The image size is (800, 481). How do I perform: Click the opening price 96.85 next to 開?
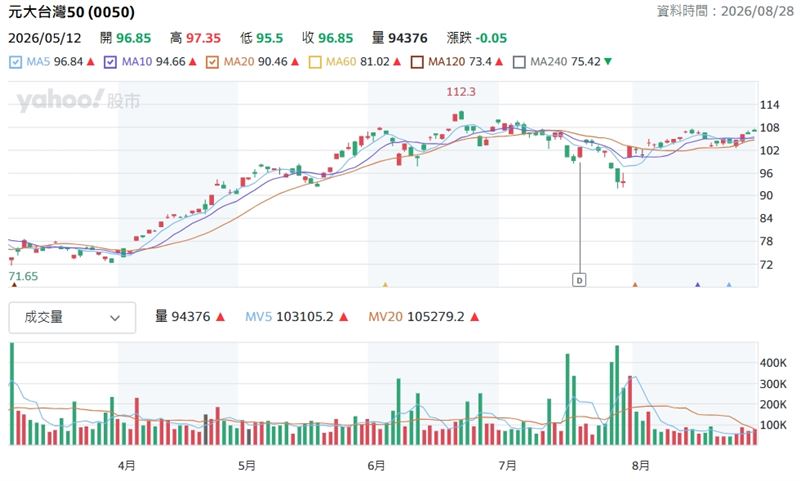tap(134, 38)
